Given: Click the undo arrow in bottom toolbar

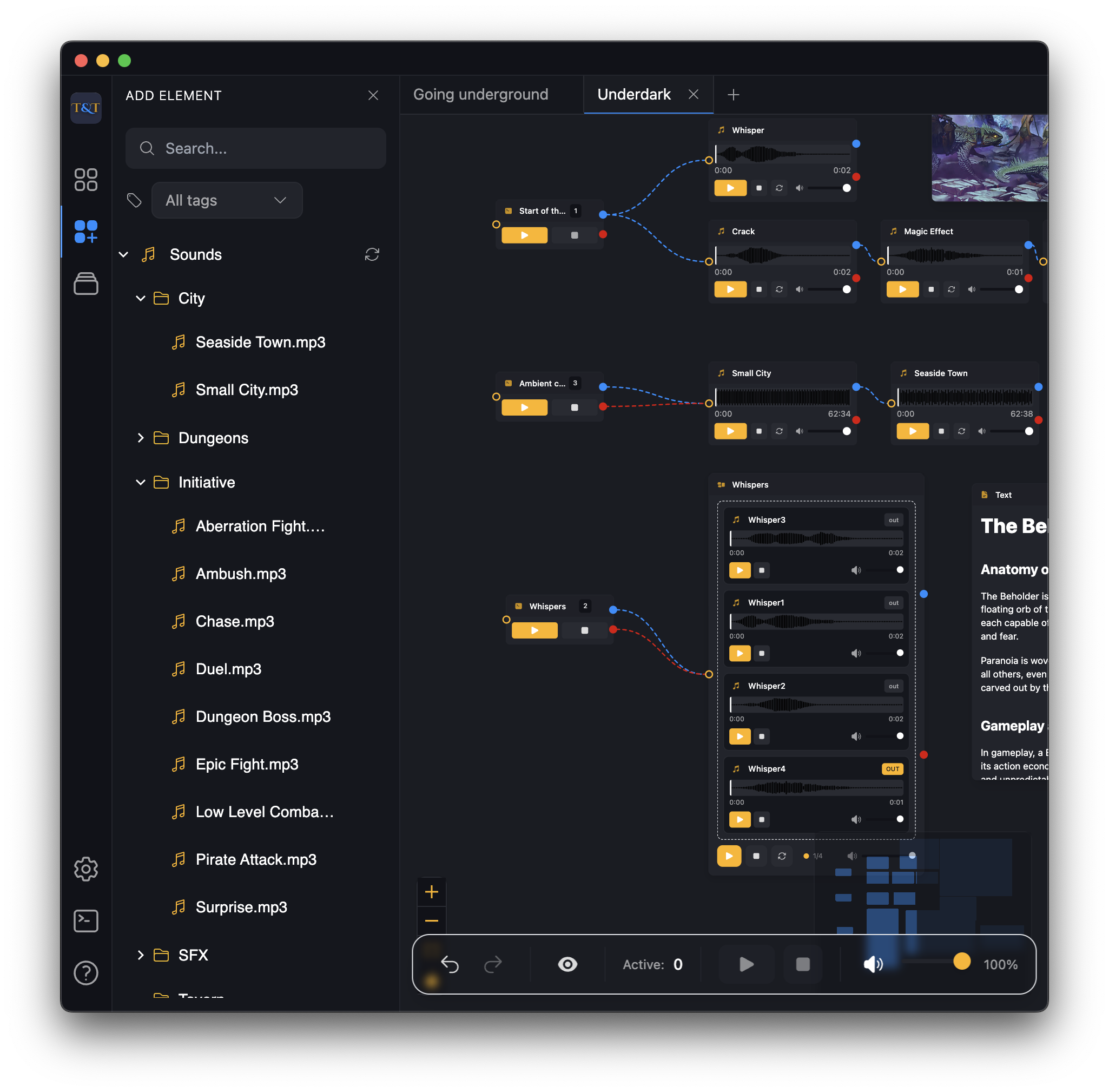Looking at the screenshot, I should pyautogui.click(x=450, y=964).
